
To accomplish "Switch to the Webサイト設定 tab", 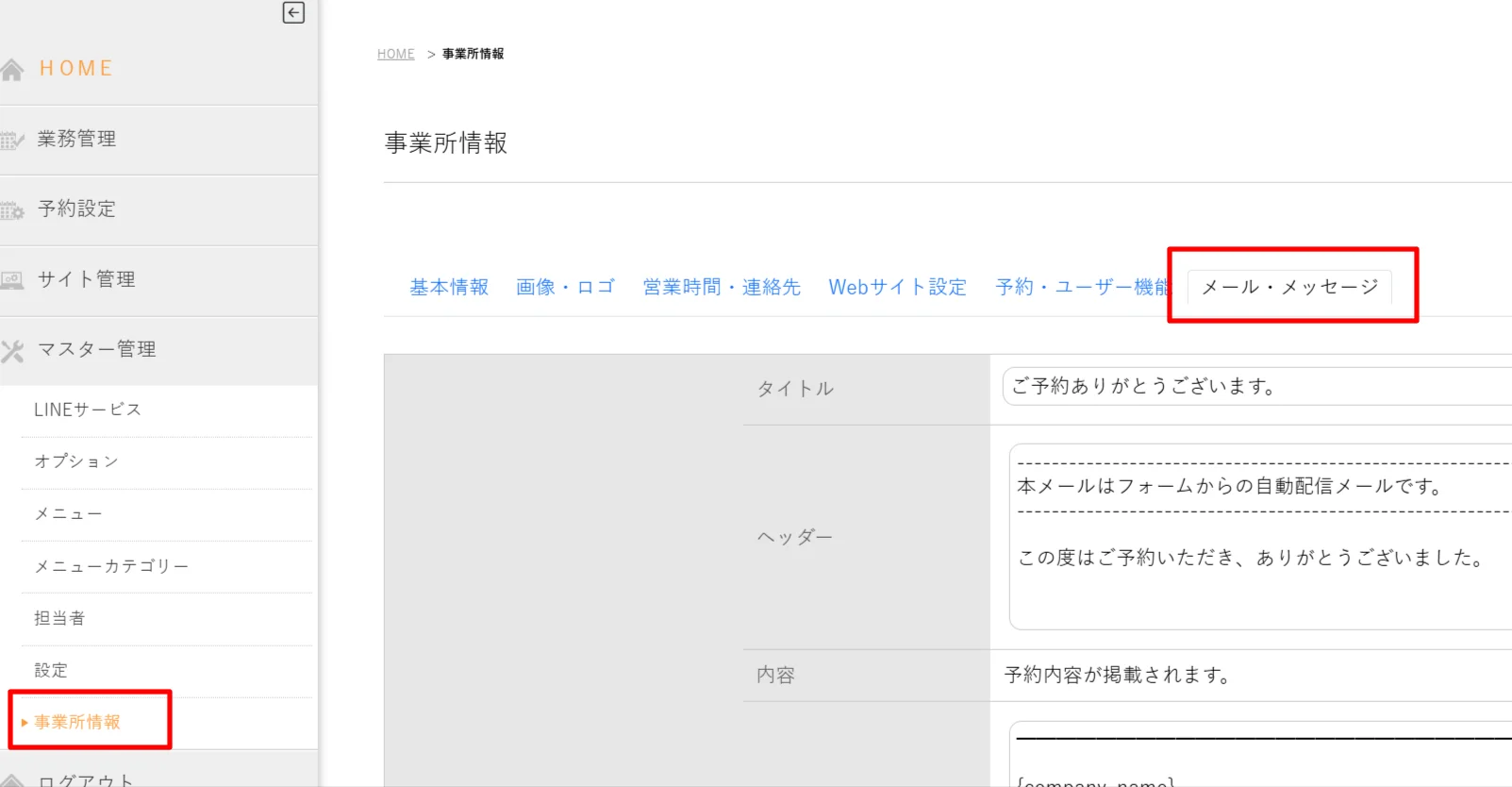I will pos(897,287).
